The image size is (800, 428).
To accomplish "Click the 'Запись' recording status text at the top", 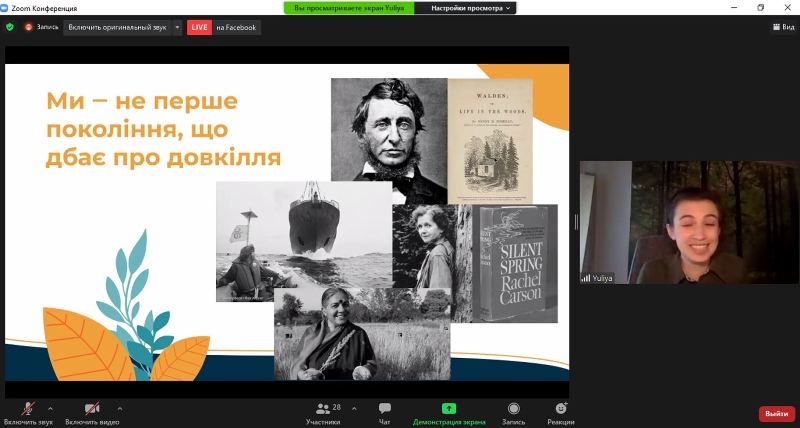I will tap(47, 27).
